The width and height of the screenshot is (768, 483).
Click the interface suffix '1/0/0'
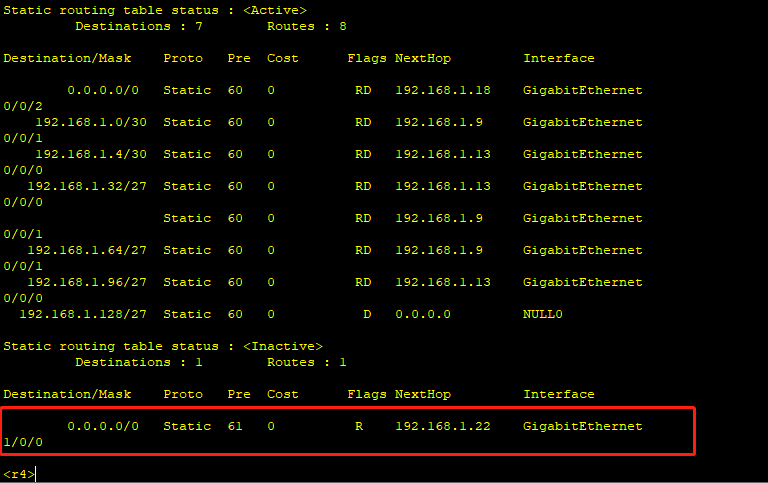click(23, 442)
